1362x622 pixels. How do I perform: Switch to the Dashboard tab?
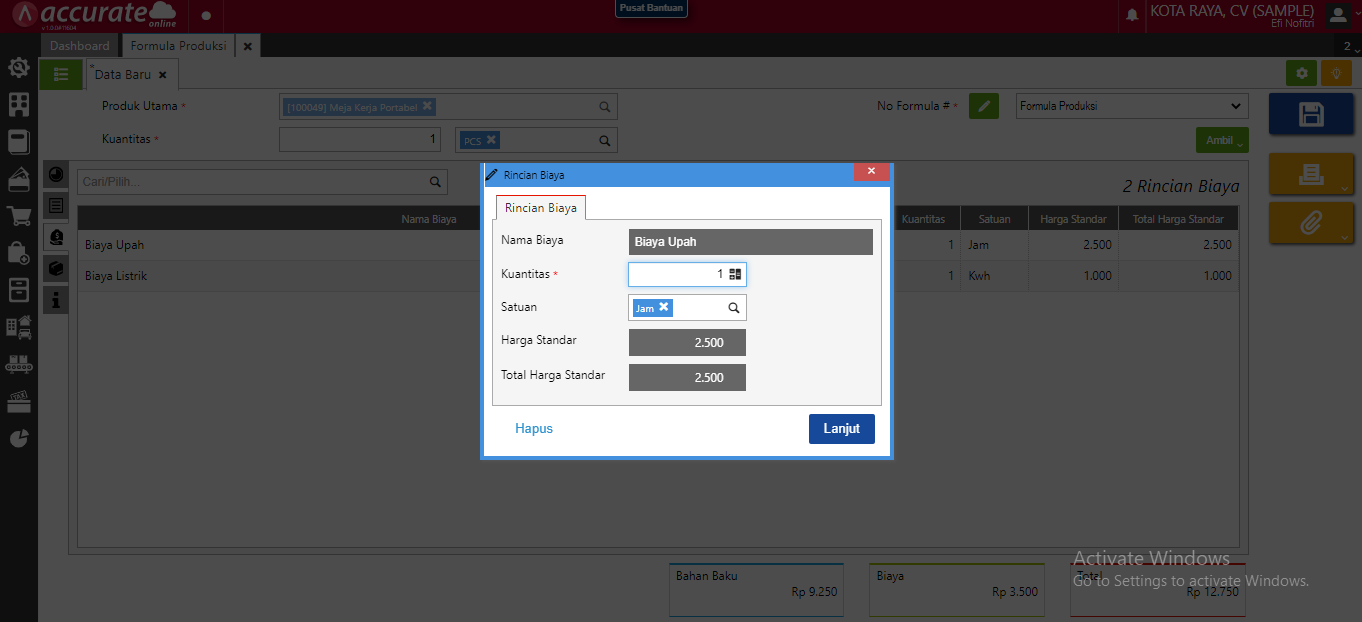coord(80,46)
